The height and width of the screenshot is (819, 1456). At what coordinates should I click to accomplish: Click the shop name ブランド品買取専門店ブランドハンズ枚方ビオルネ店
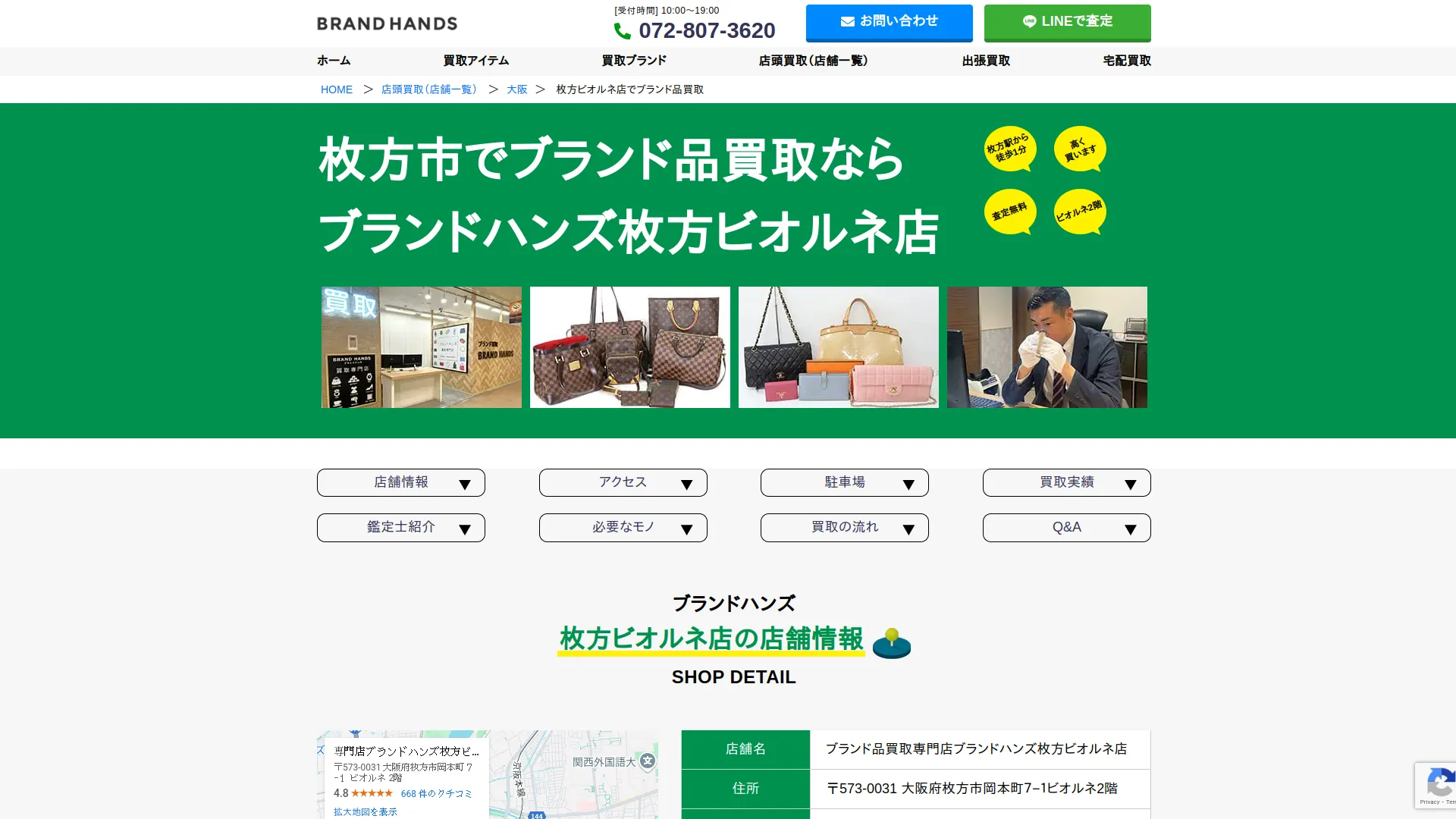pos(976,749)
